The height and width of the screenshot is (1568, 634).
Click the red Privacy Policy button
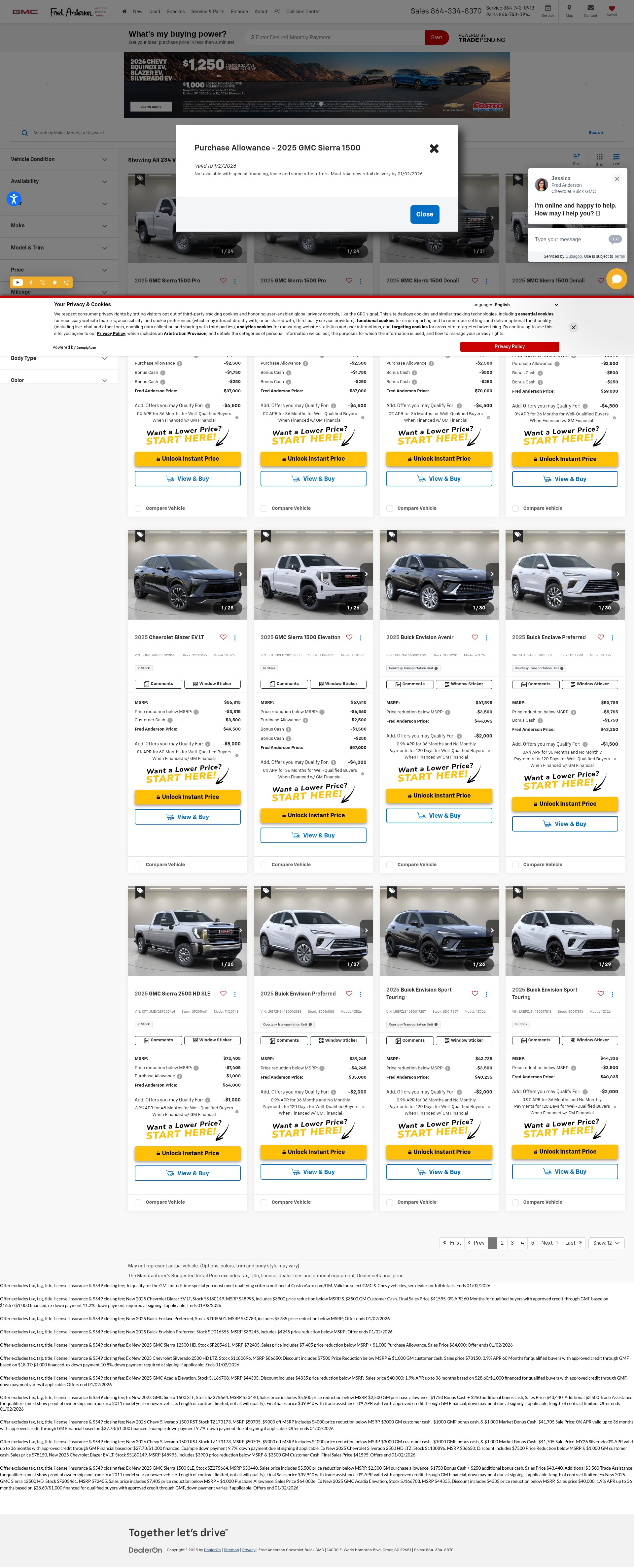pyautogui.click(x=509, y=346)
